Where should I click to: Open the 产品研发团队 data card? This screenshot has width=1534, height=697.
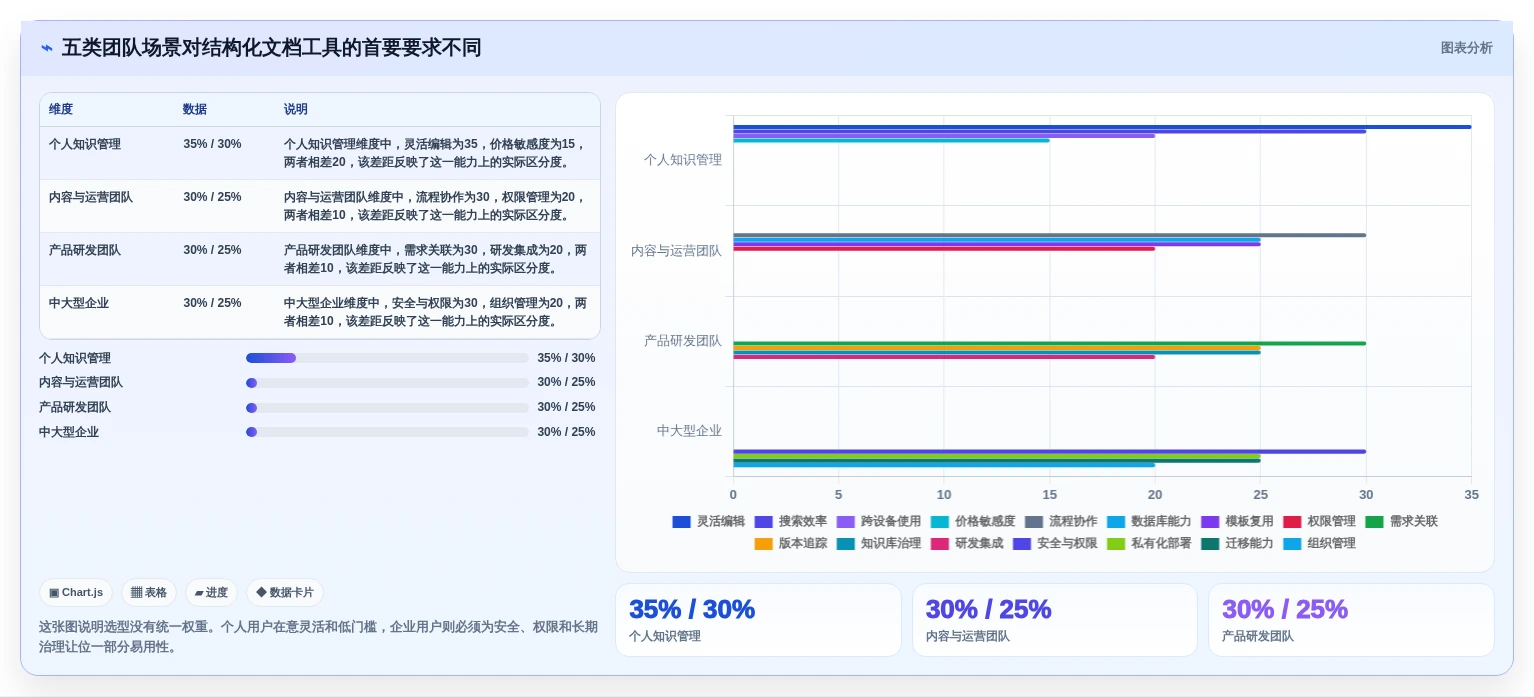click(x=1351, y=620)
